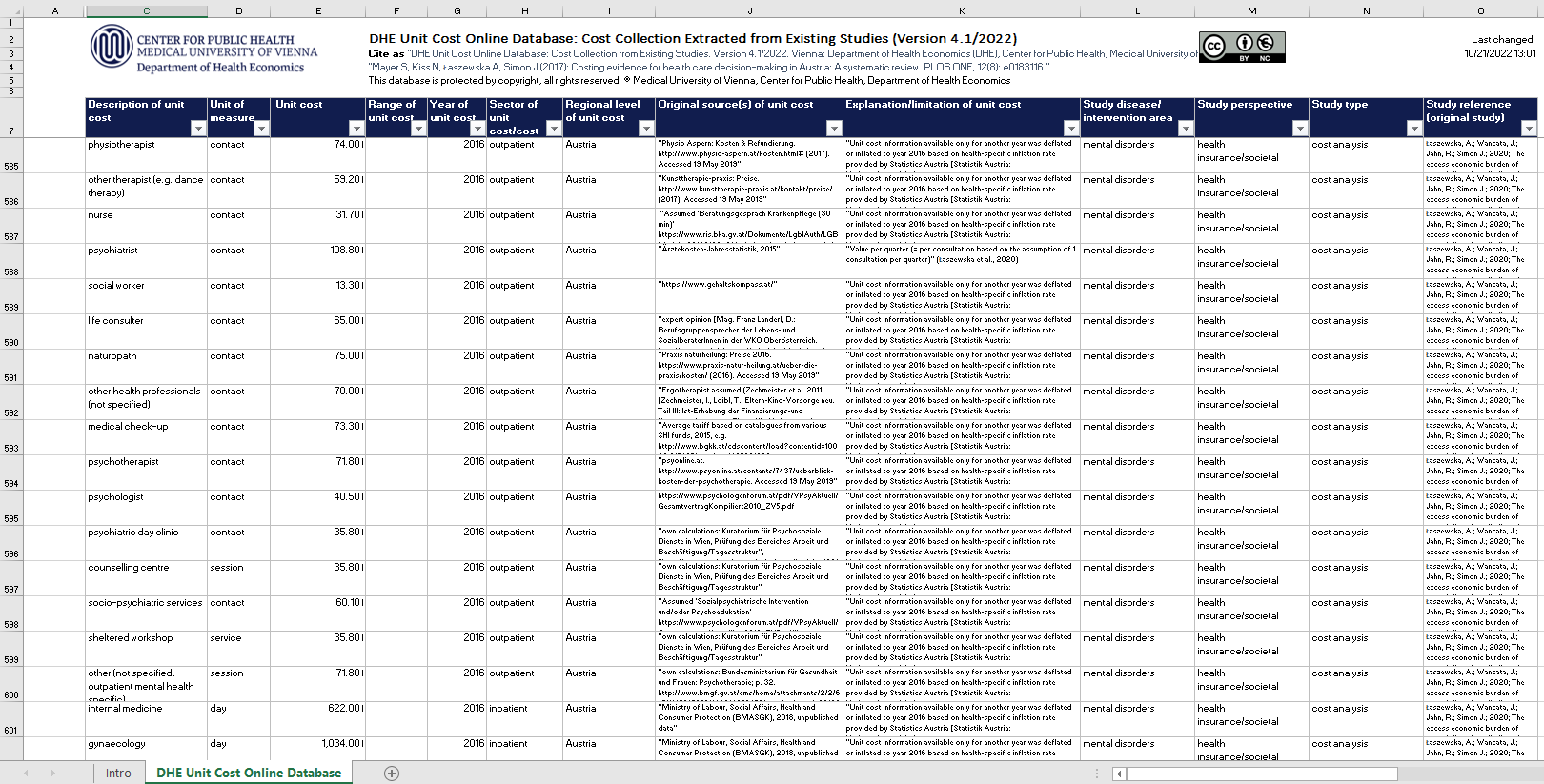Screen dimensions: 1544x784
Task: Click the Medical University of Vienna logo
Action: 203,49
